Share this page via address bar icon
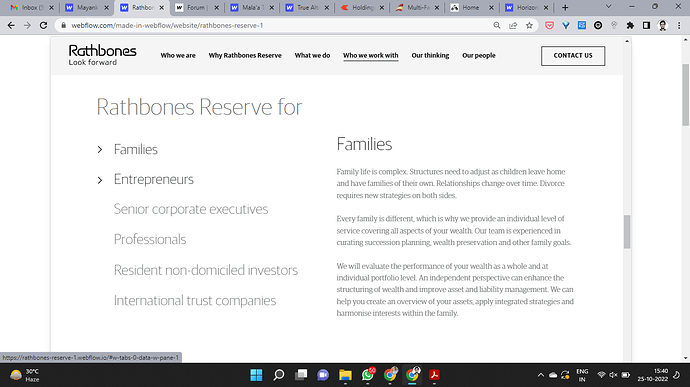 click(513, 26)
